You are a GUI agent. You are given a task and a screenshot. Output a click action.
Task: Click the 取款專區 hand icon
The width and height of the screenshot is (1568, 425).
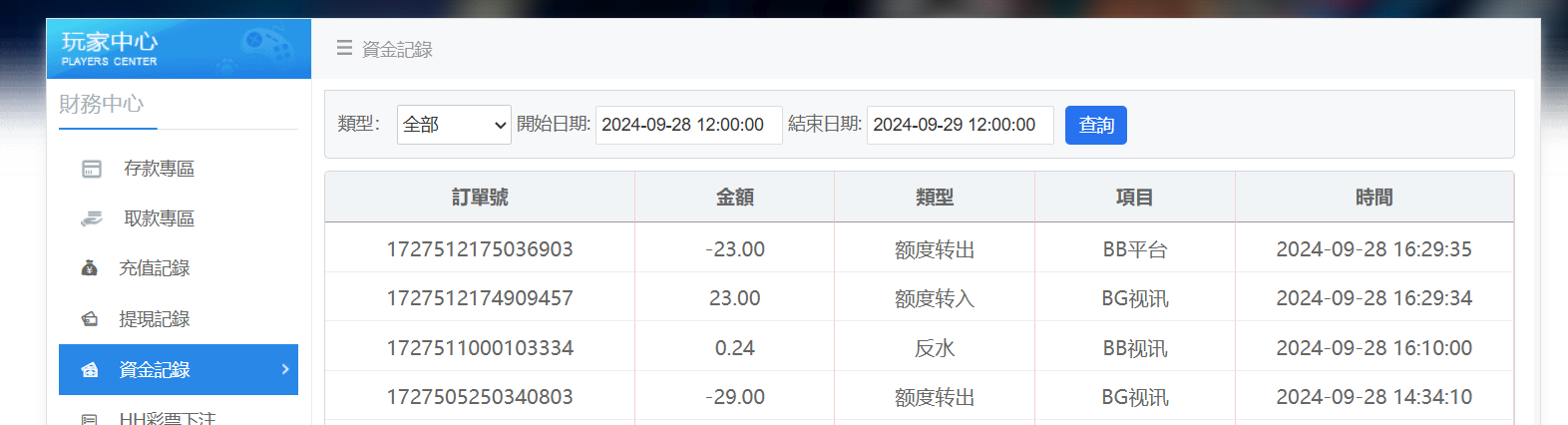point(92,218)
